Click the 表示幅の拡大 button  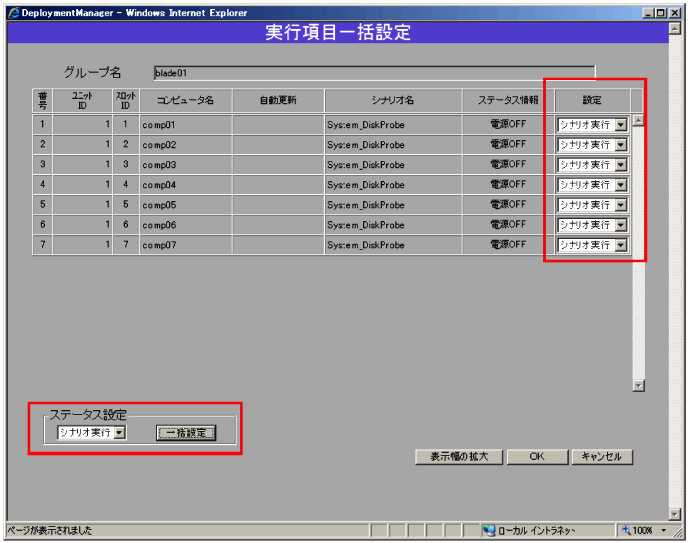pyautogui.click(x=459, y=457)
